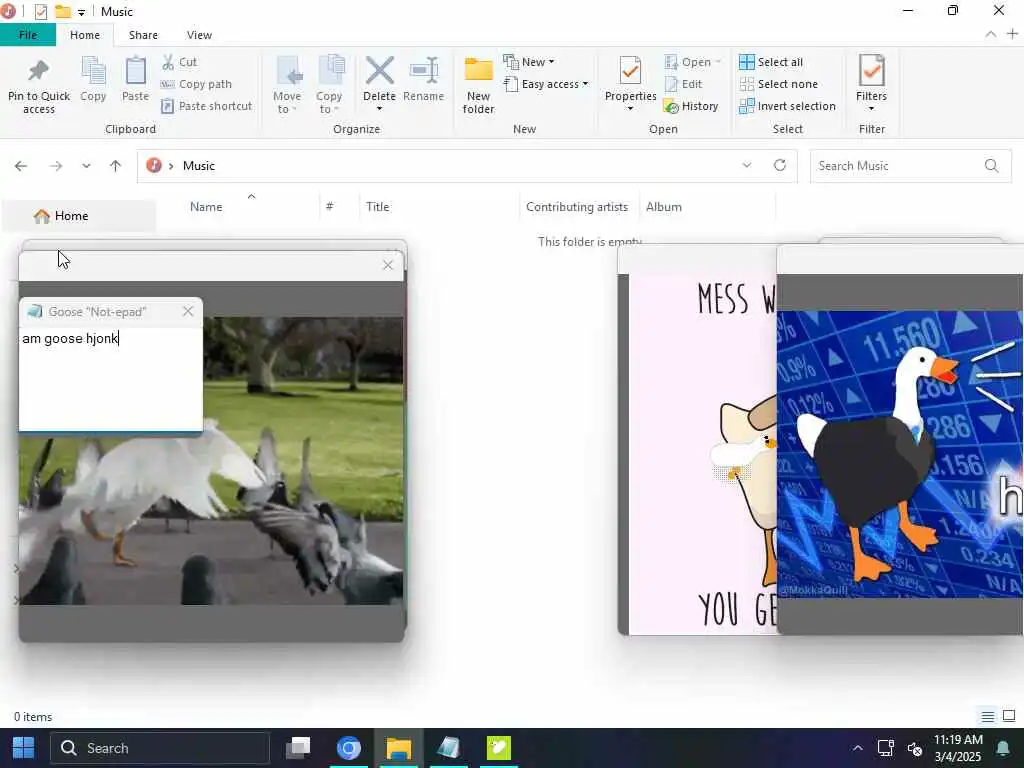
Task: Open file History
Action: pyautogui.click(x=691, y=106)
